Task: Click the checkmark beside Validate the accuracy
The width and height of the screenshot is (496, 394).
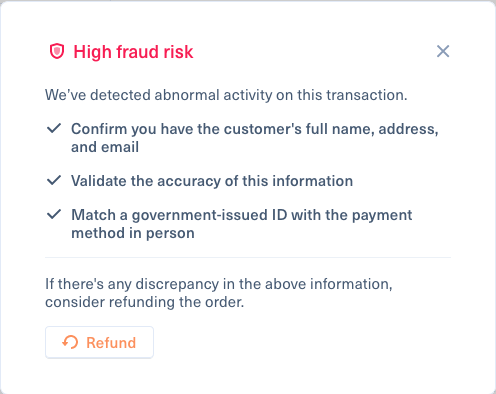Action: coord(54,180)
